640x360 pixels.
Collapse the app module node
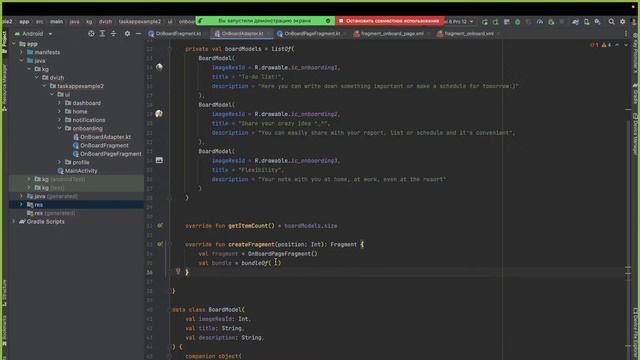click(14, 44)
